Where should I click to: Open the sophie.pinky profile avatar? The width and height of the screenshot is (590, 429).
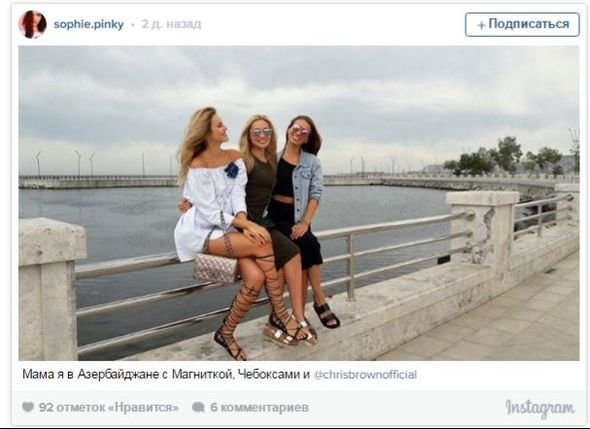coord(33,24)
